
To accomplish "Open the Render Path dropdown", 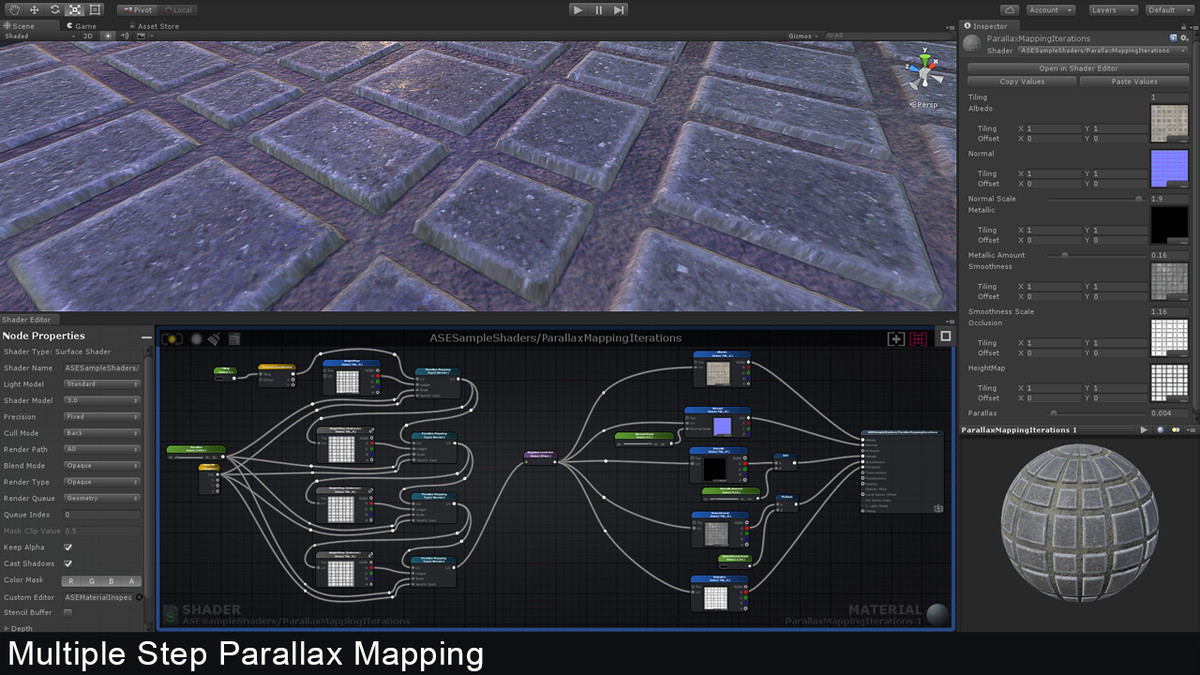I will (x=102, y=449).
